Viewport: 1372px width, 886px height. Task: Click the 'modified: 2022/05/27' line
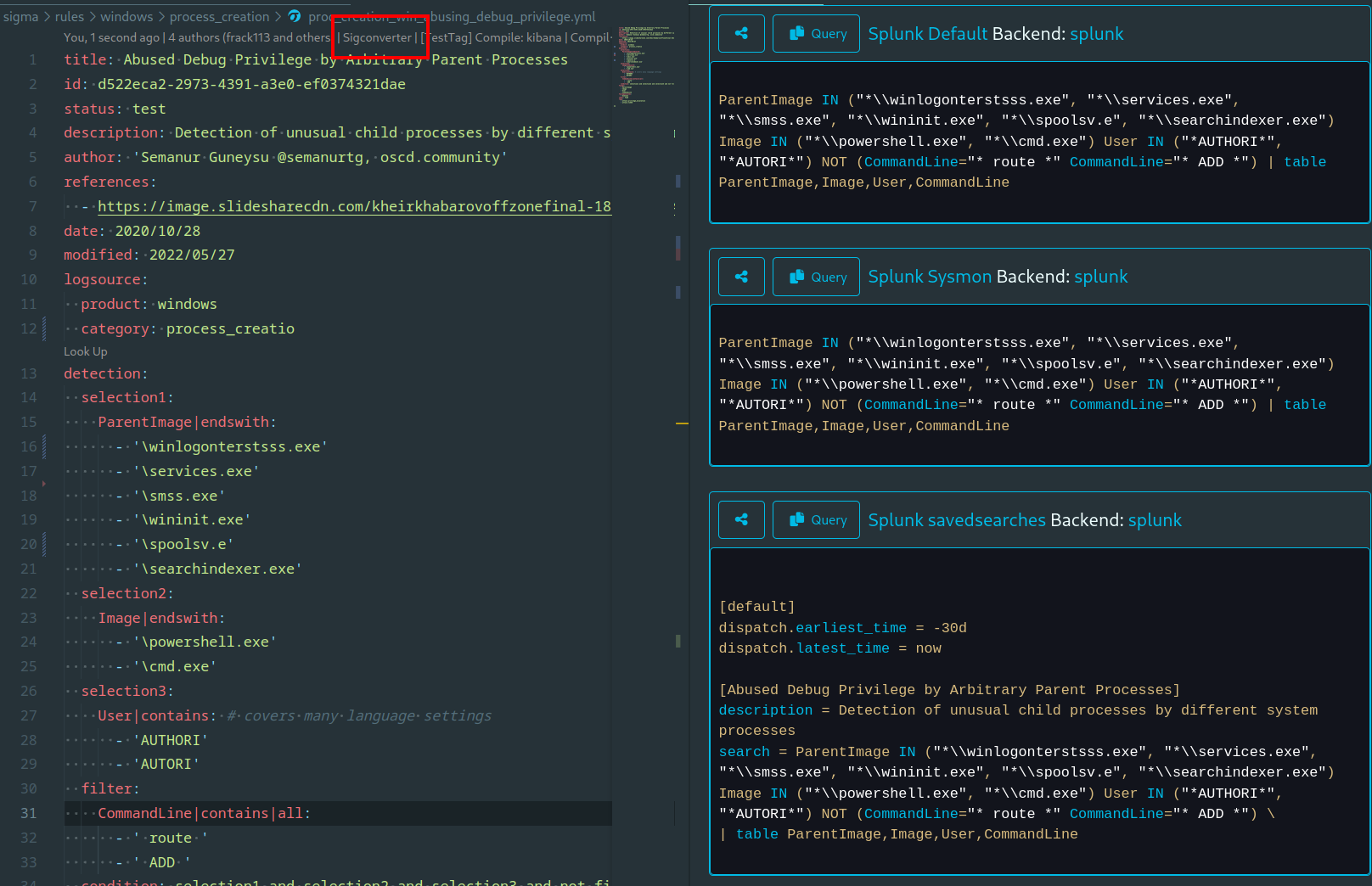tap(149, 255)
